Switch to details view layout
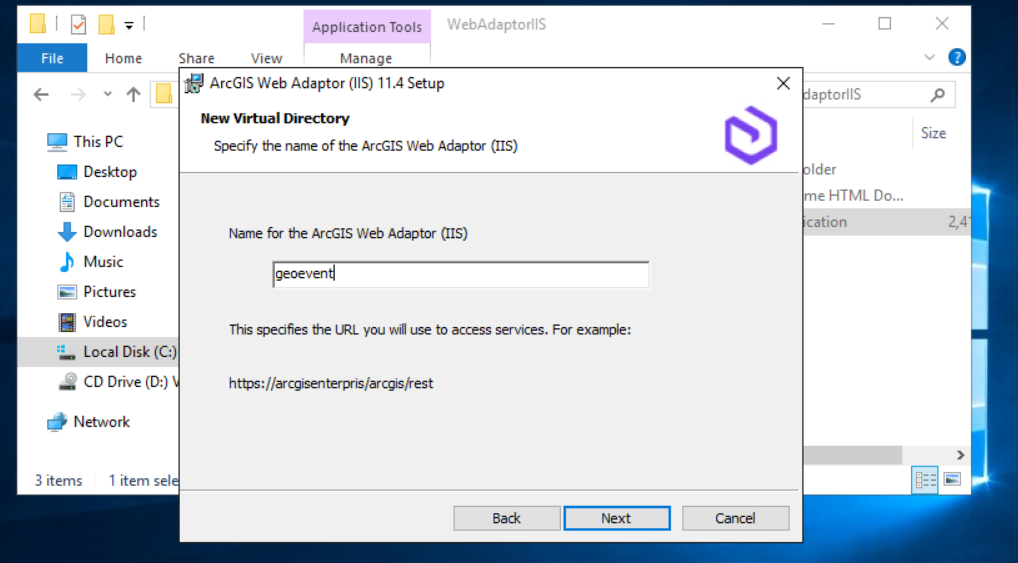This screenshot has width=1018, height=563. (925, 480)
